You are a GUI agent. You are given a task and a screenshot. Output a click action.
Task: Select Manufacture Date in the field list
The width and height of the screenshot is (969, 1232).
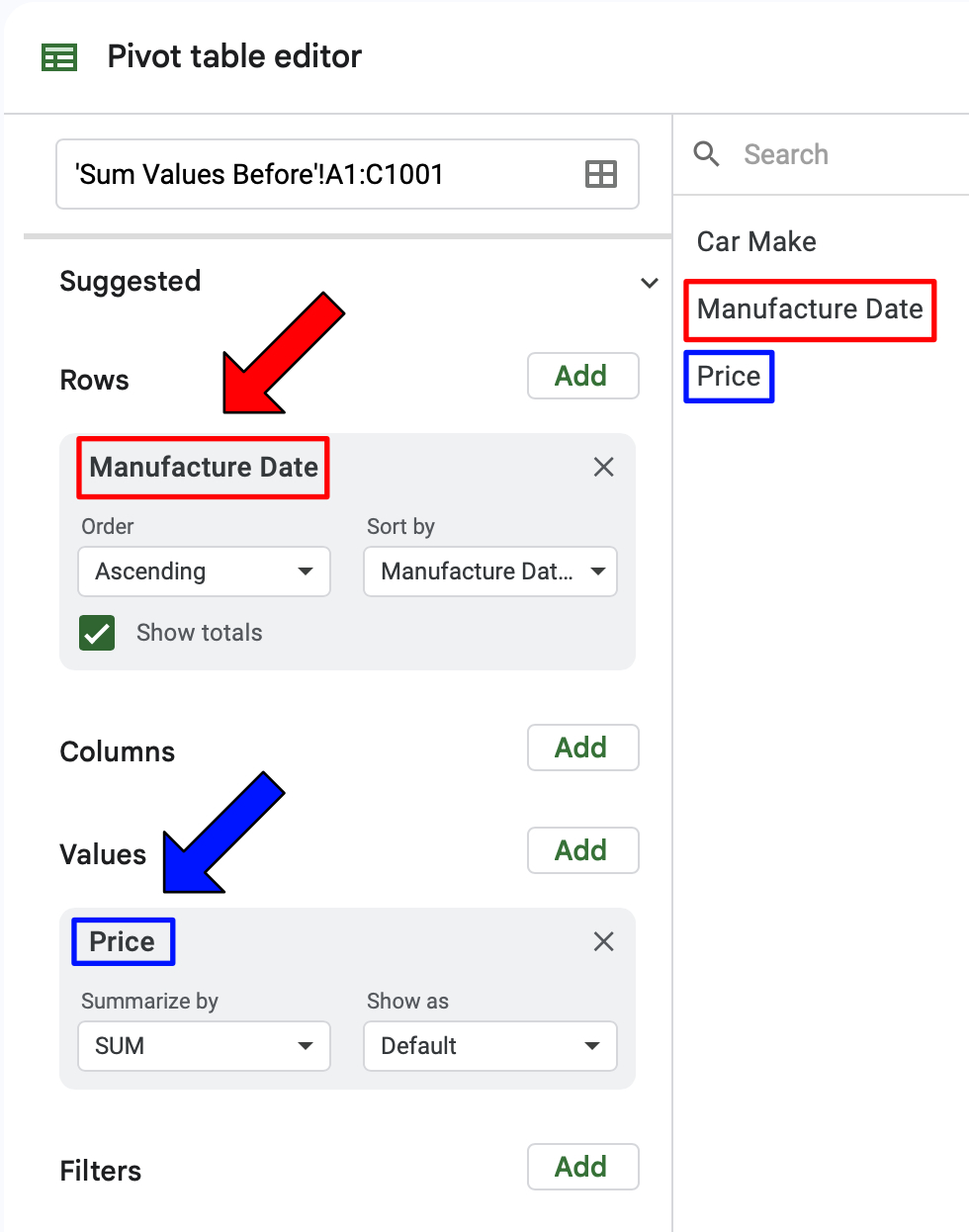click(809, 309)
